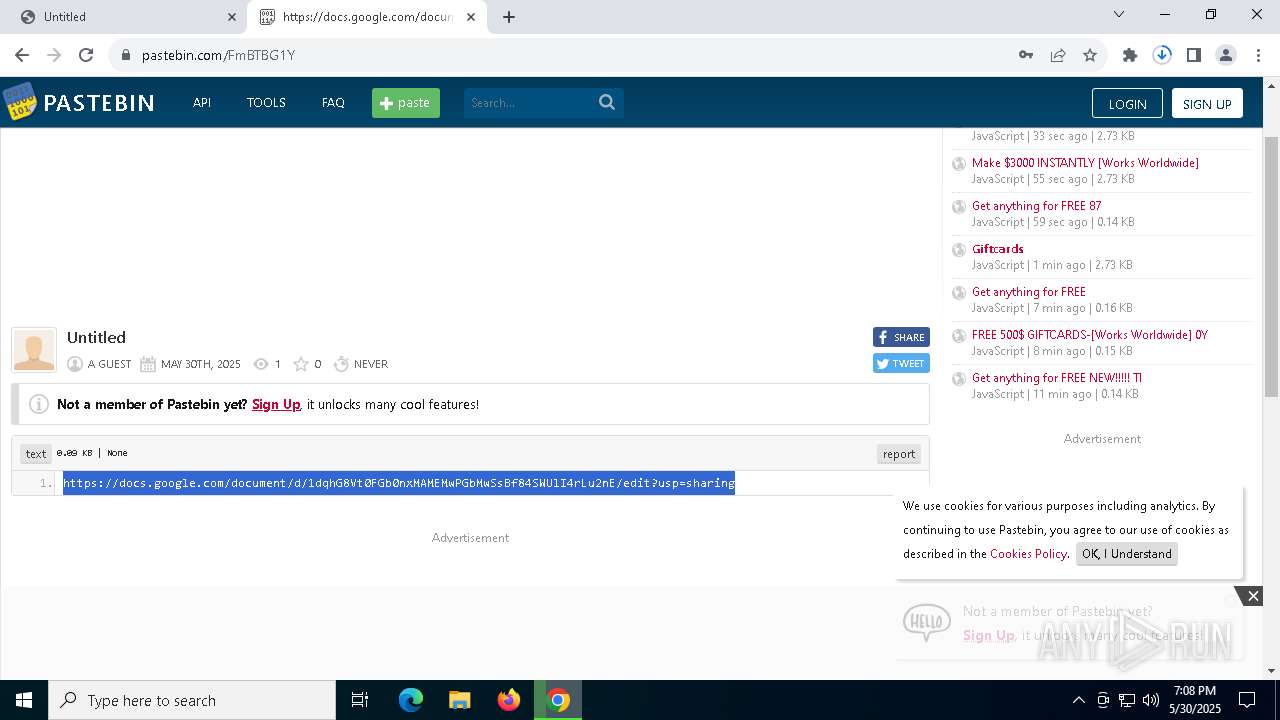The height and width of the screenshot is (720, 1280).
Task: Click the search magnifier icon
Action: [607, 102]
